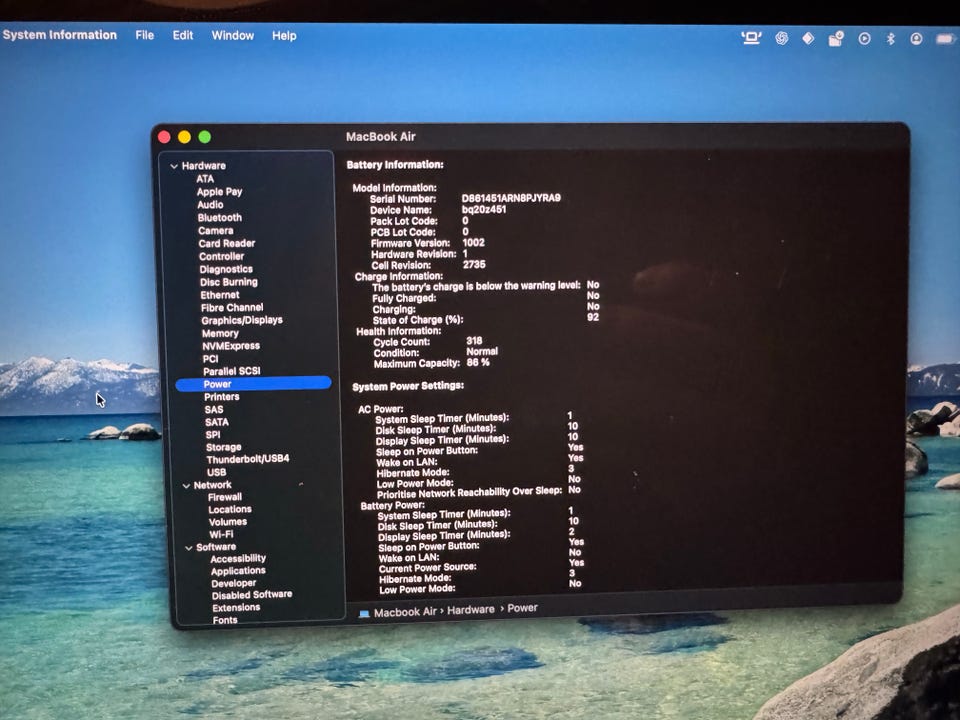Open the Window menu
The image size is (960, 720).
[x=233, y=36]
